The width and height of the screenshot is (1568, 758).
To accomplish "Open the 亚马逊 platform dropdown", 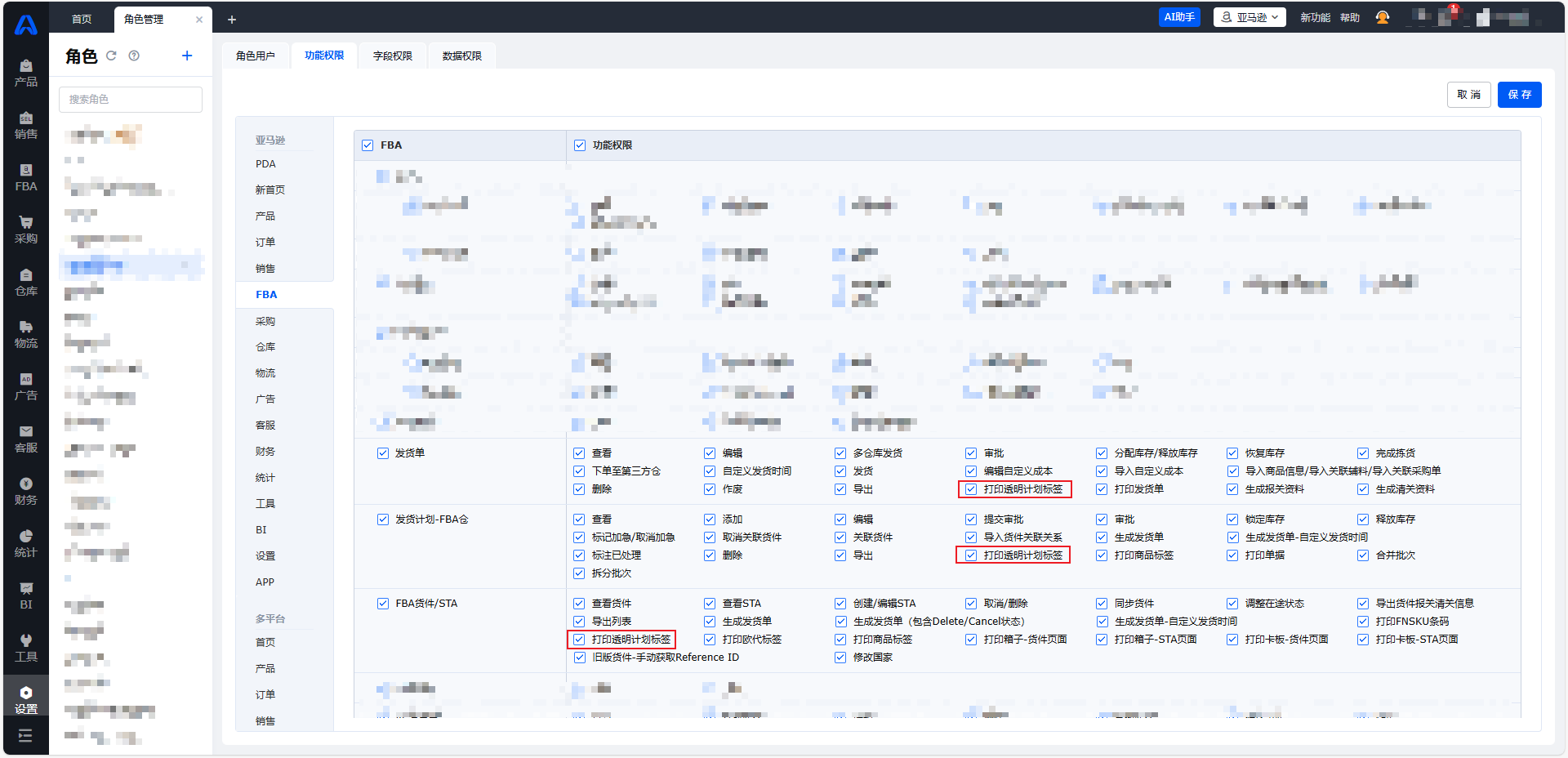I will tap(1249, 17).
